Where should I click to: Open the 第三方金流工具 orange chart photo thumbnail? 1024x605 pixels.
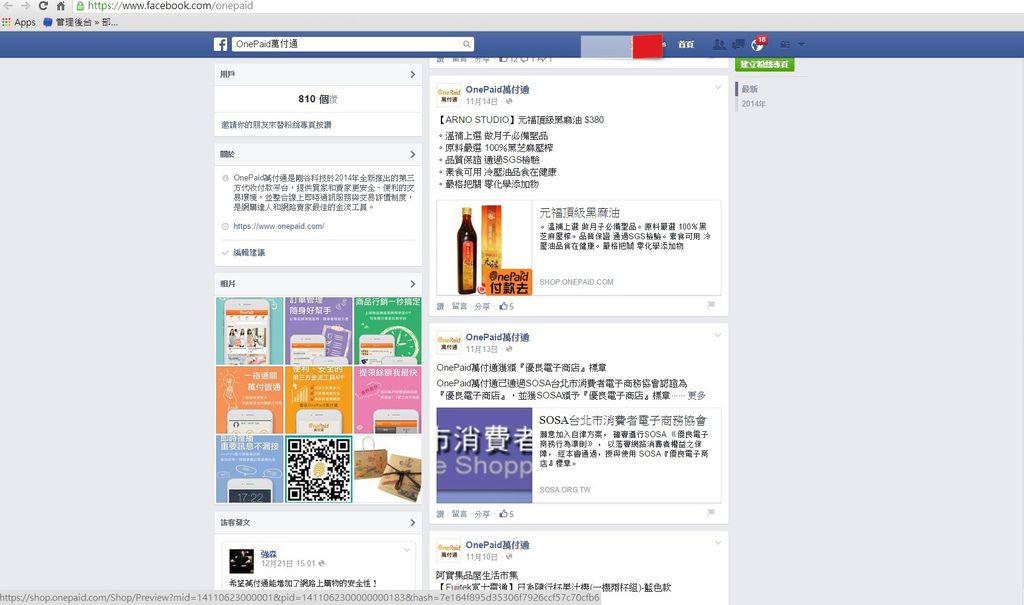[x=319, y=400]
